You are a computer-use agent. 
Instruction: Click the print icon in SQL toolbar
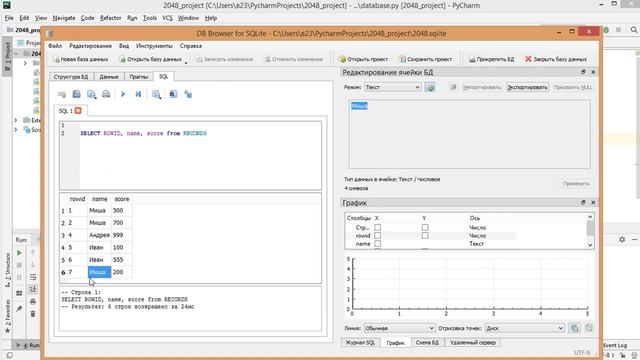click(x=106, y=94)
